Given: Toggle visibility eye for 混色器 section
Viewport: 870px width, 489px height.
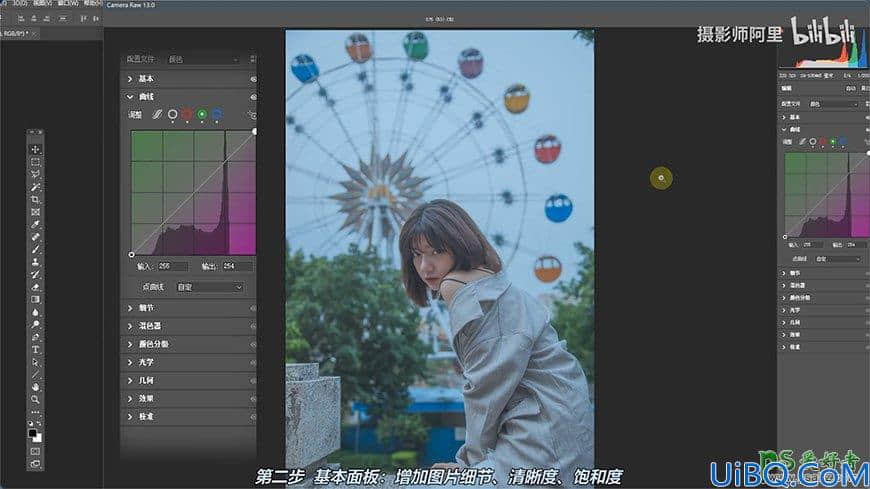Looking at the screenshot, I should pyautogui.click(x=254, y=326).
